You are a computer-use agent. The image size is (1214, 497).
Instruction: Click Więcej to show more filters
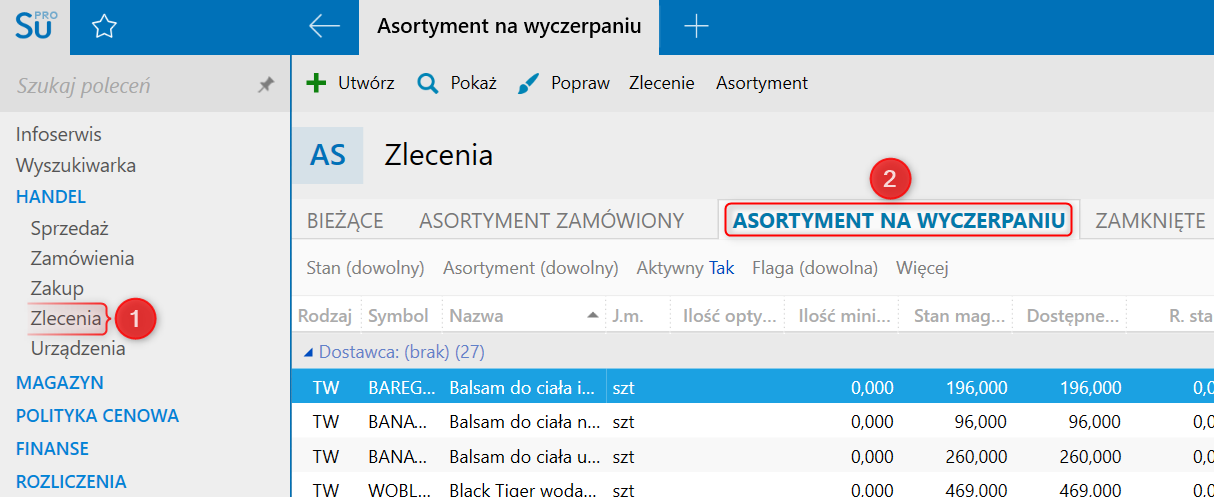922,268
